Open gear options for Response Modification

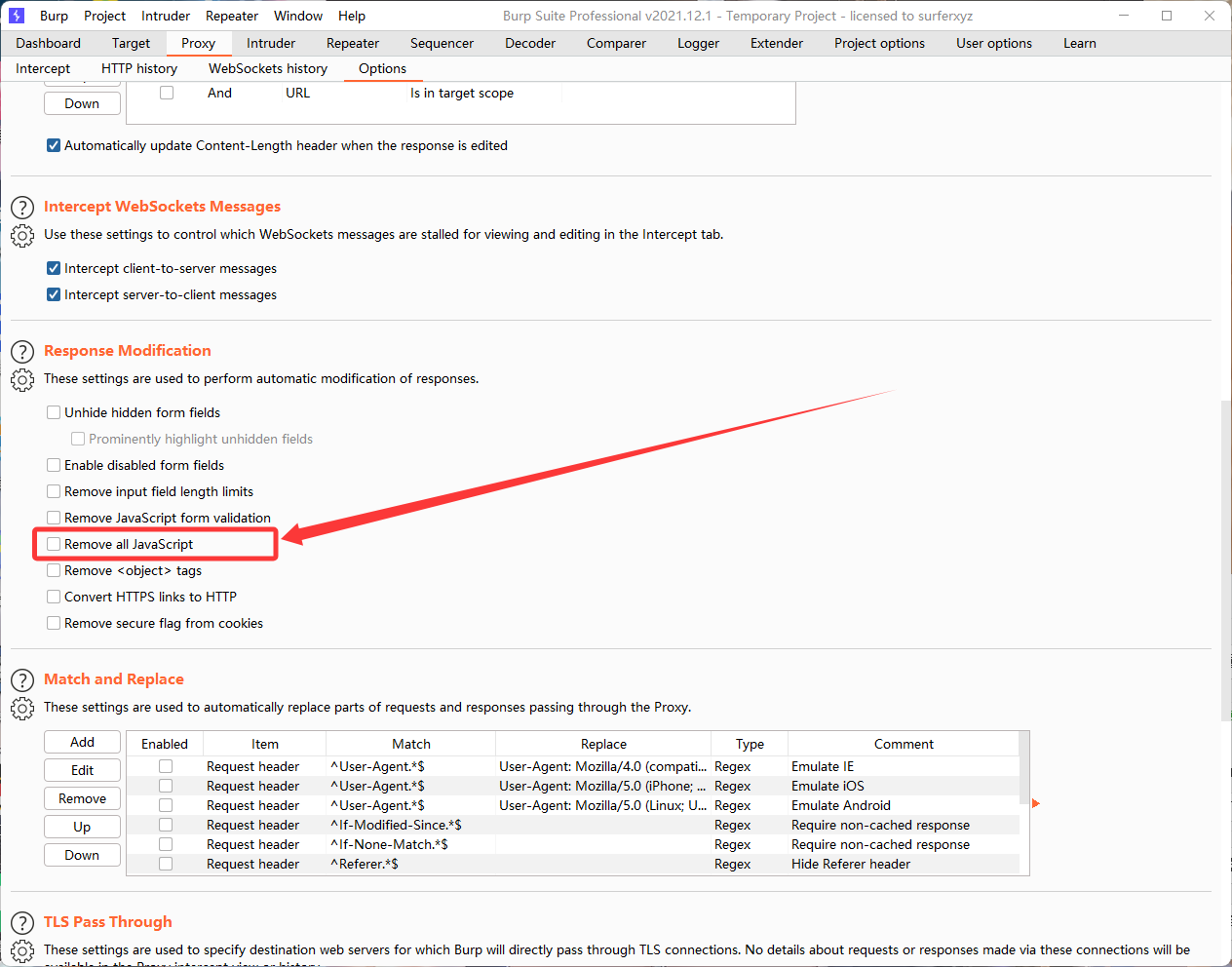[x=22, y=380]
